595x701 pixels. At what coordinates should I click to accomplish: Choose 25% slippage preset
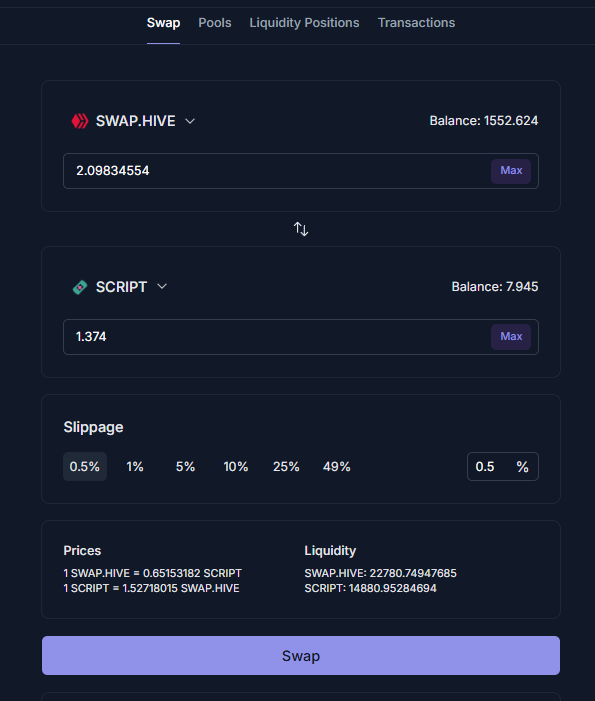coord(286,467)
